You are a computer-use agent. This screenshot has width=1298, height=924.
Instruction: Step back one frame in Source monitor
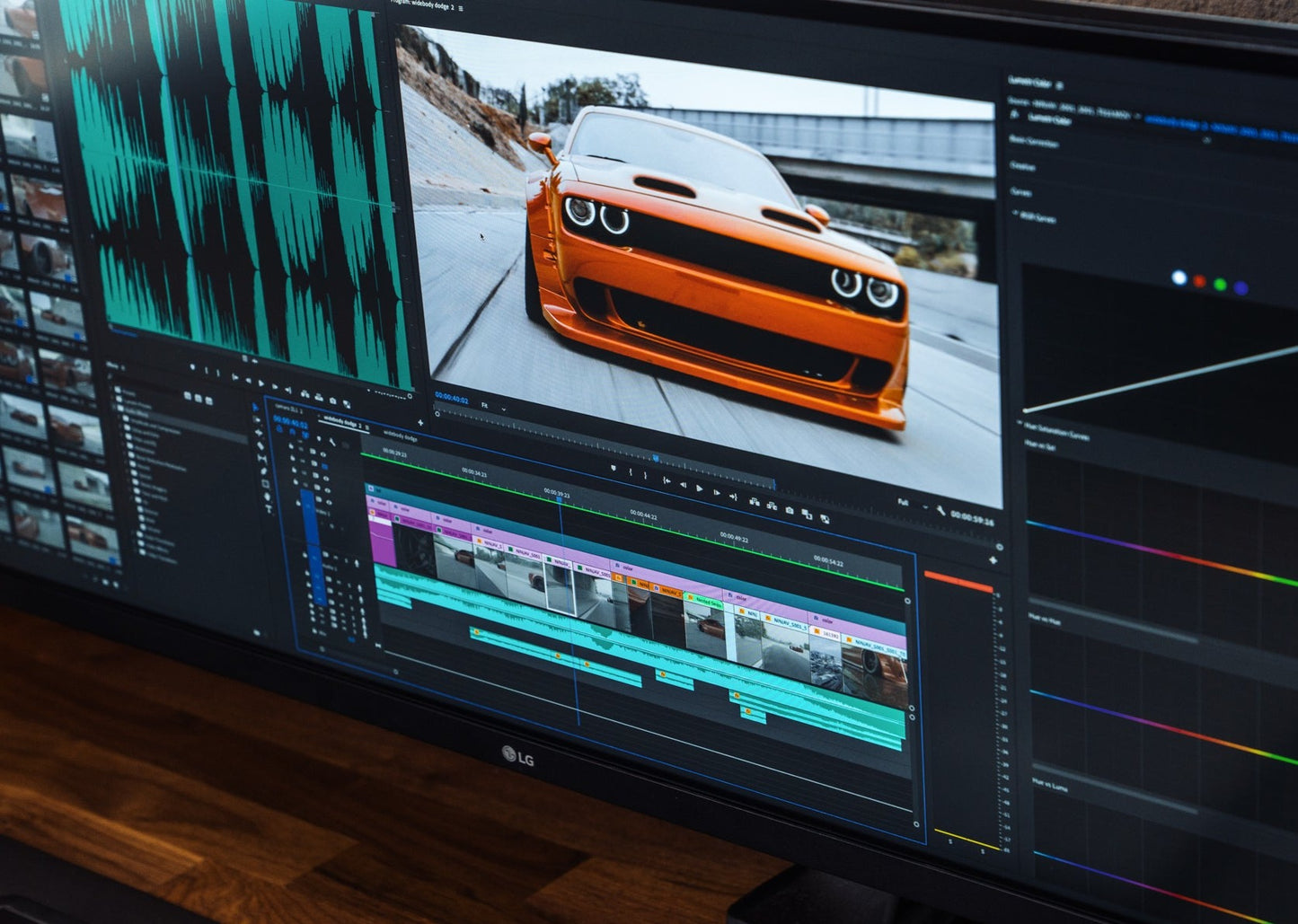coord(248,381)
